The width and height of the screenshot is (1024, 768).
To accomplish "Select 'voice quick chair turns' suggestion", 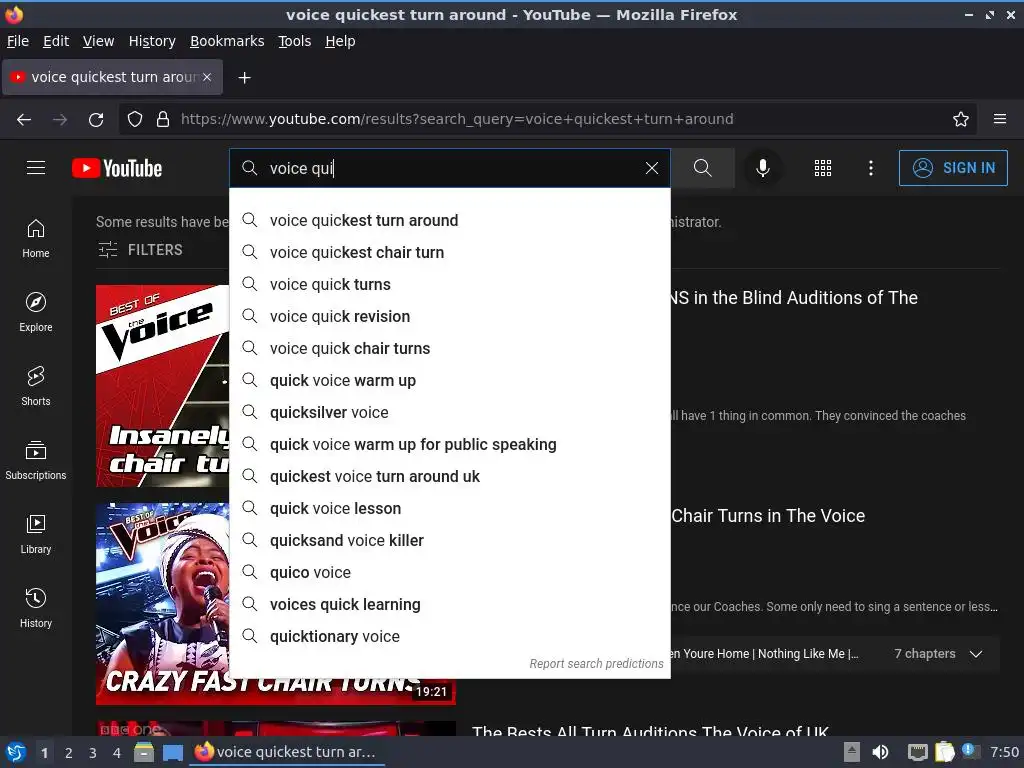I will click(x=450, y=348).
